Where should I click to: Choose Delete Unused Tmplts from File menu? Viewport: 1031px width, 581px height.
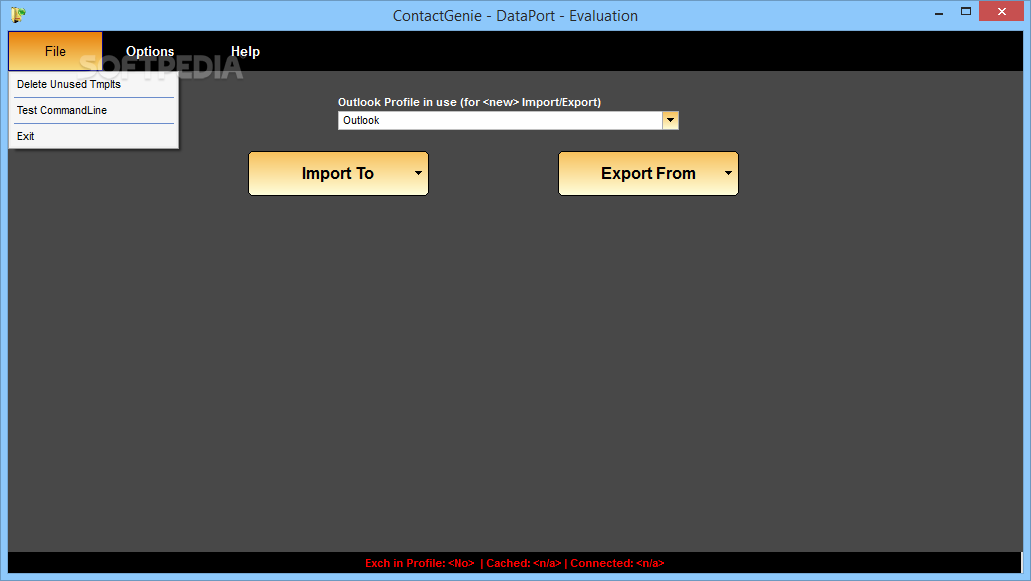coord(93,84)
